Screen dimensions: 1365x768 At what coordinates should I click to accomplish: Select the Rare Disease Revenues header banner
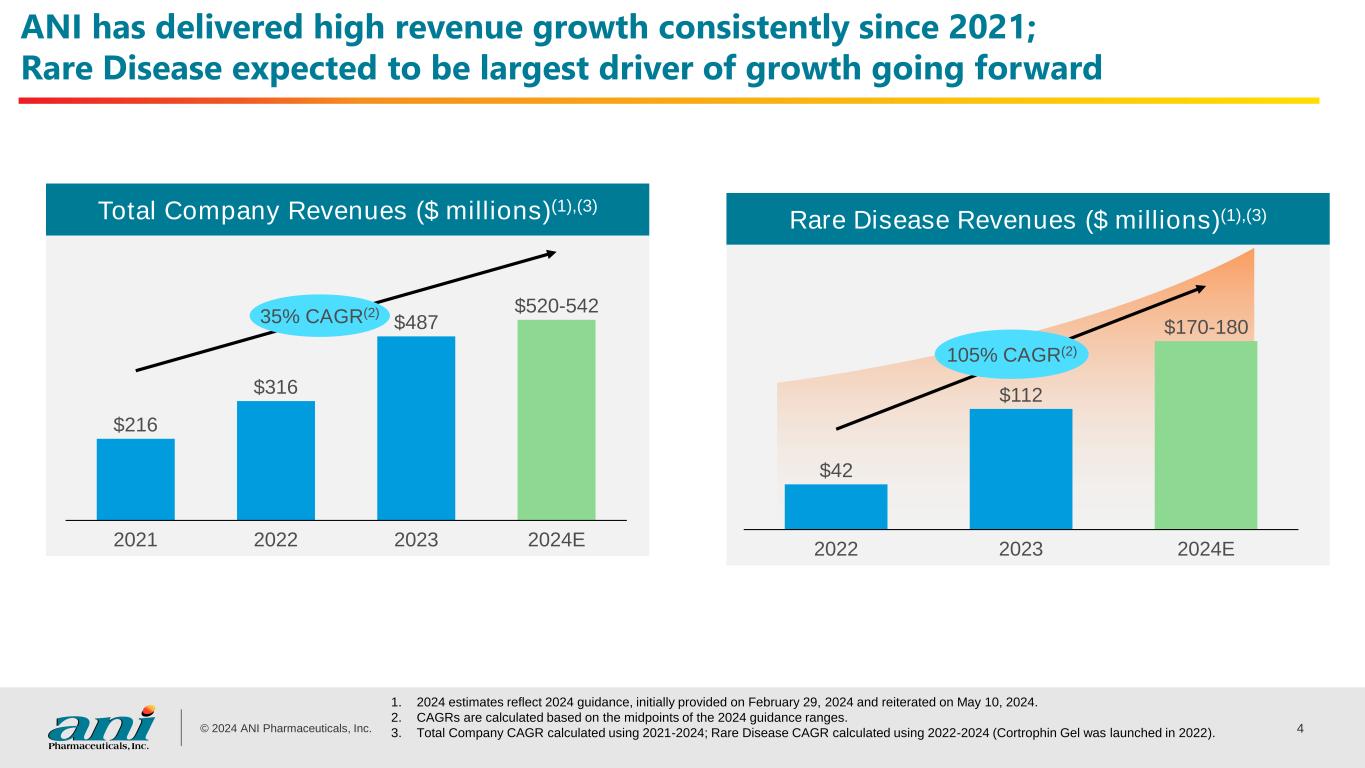click(1027, 219)
